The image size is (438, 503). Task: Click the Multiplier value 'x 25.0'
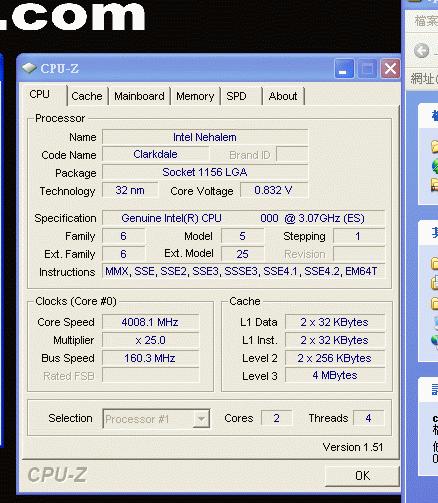(150, 340)
